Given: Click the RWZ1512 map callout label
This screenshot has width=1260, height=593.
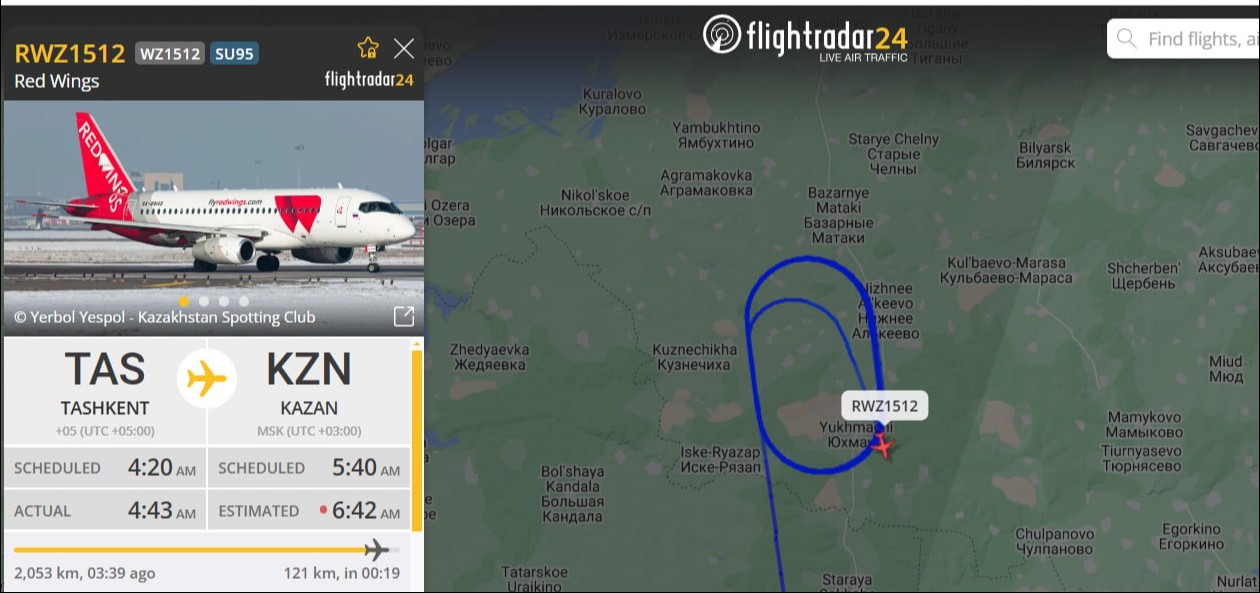Looking at the screenshot, I should click(885, 406).
